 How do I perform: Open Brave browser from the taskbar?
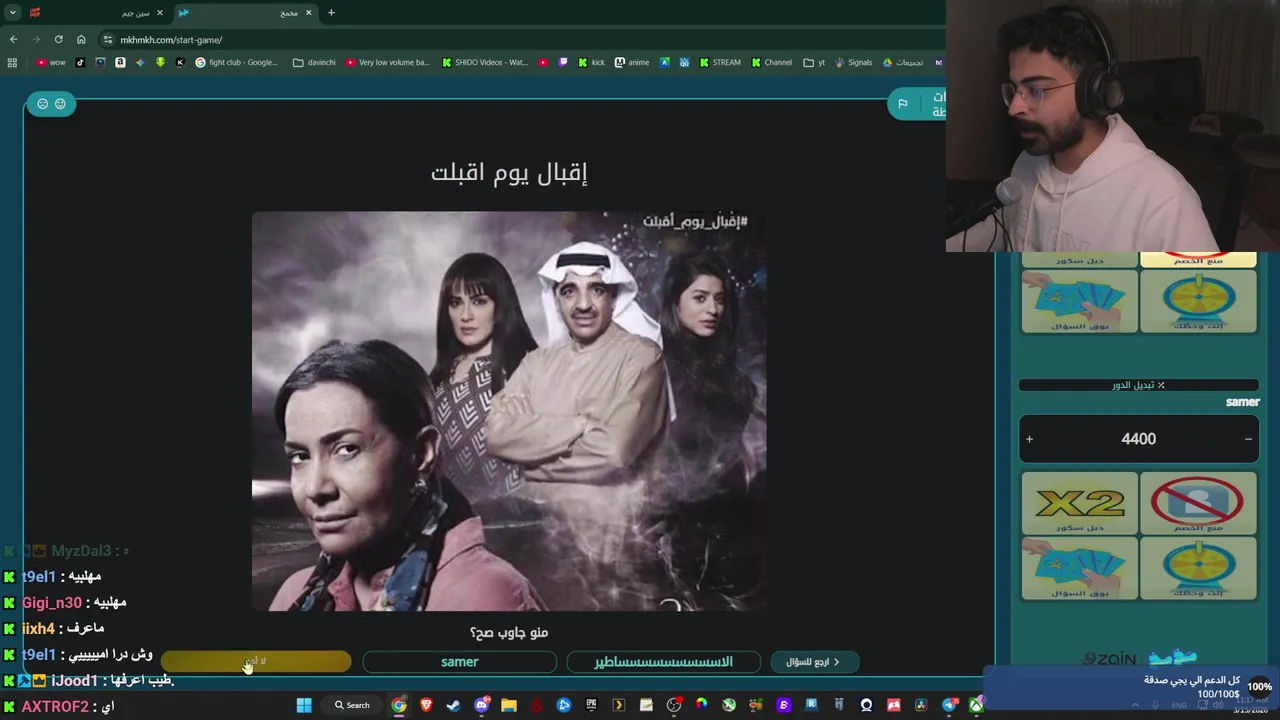pos(427,705)
